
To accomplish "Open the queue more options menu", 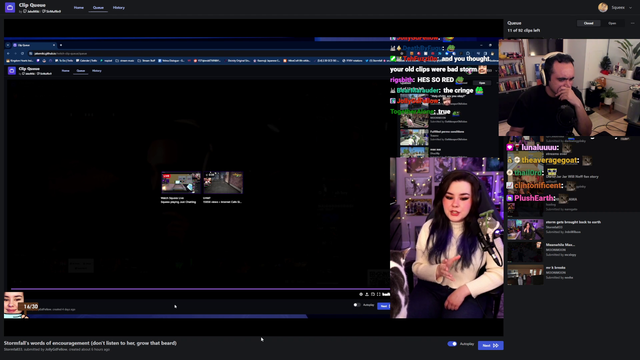I will click(633, 23).
